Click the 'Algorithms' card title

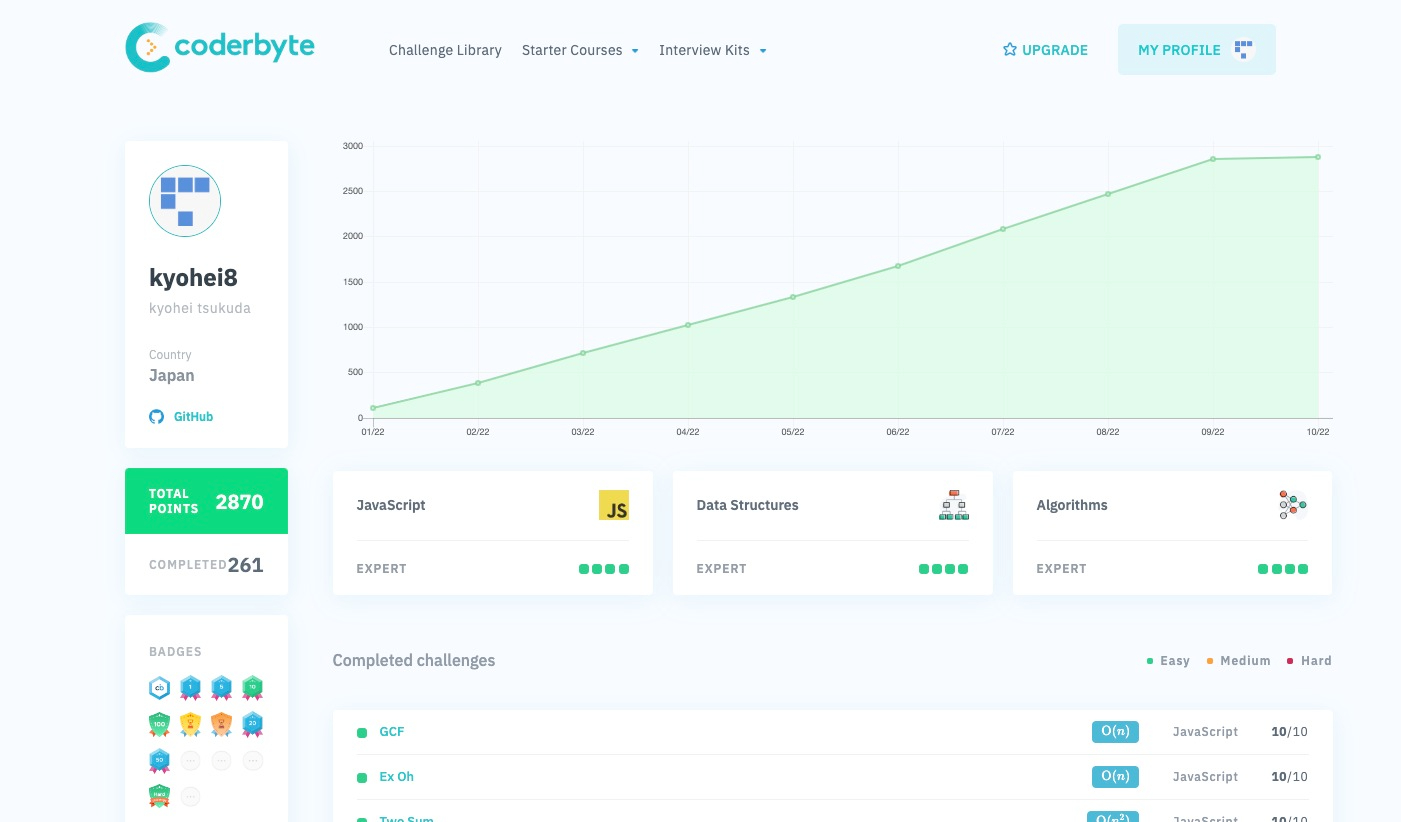(1071, 505)
